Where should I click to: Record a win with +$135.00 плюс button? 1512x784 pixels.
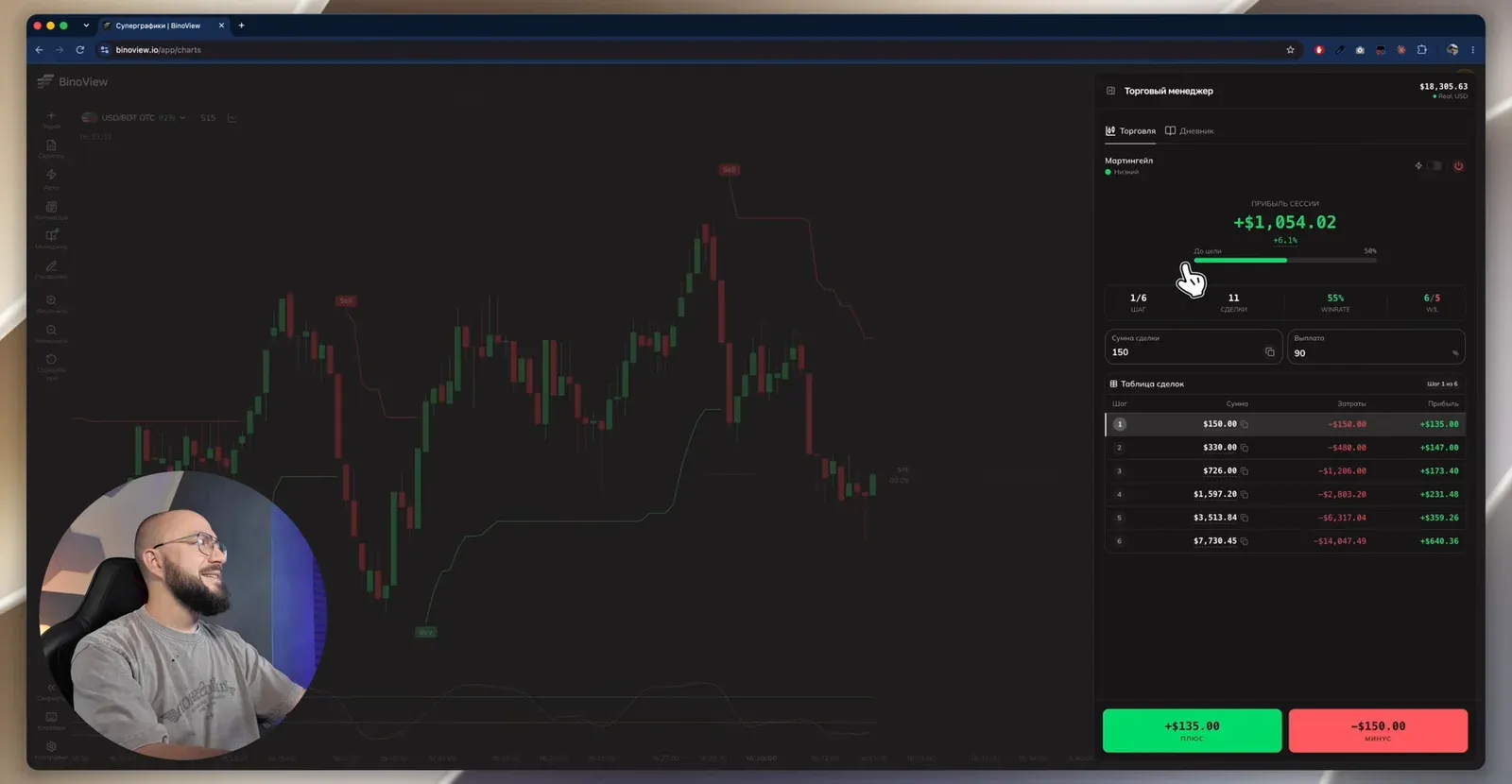point(1192,730)
